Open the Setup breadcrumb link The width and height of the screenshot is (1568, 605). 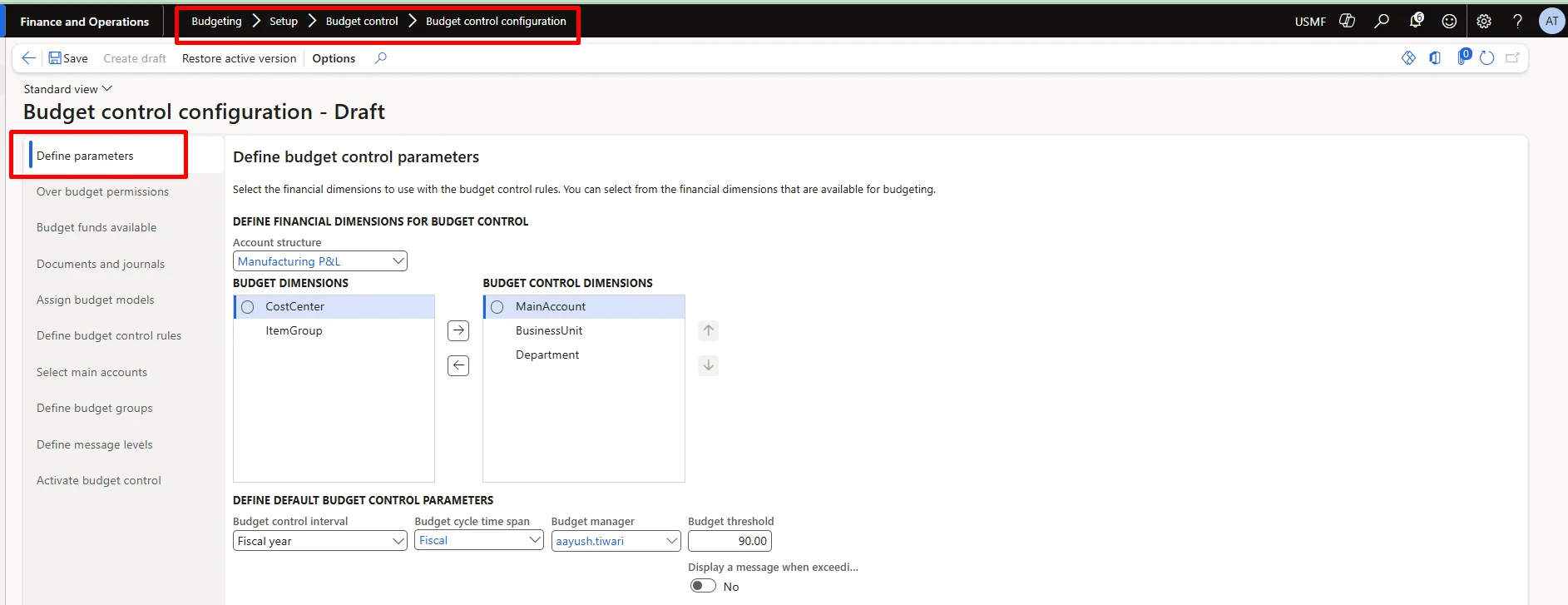[284, 21]
